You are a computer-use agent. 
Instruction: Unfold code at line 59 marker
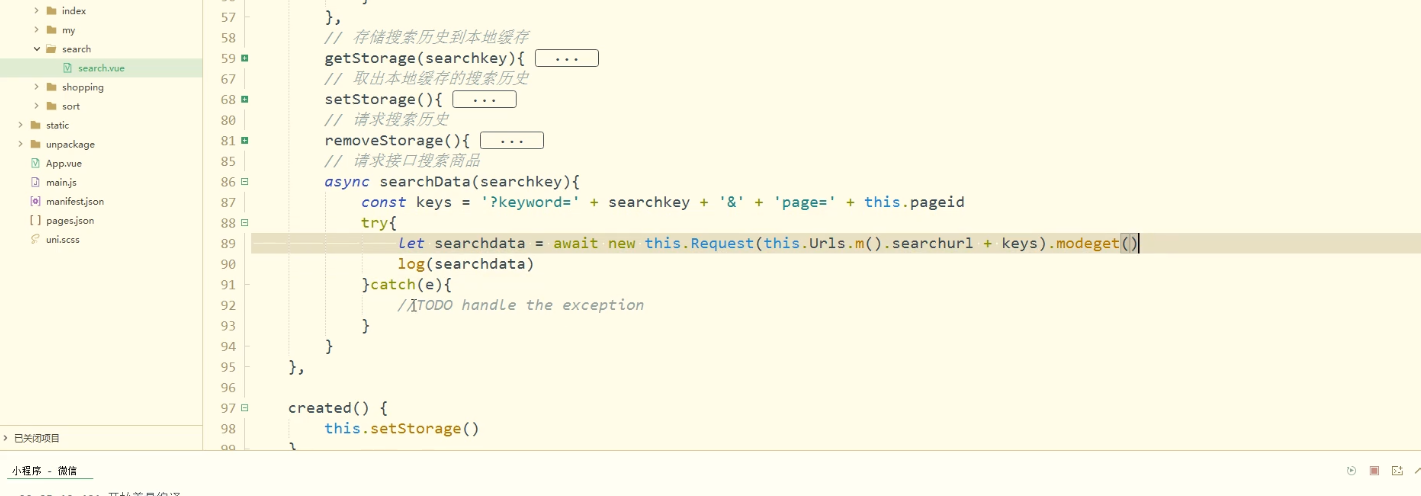coord(244,58)
